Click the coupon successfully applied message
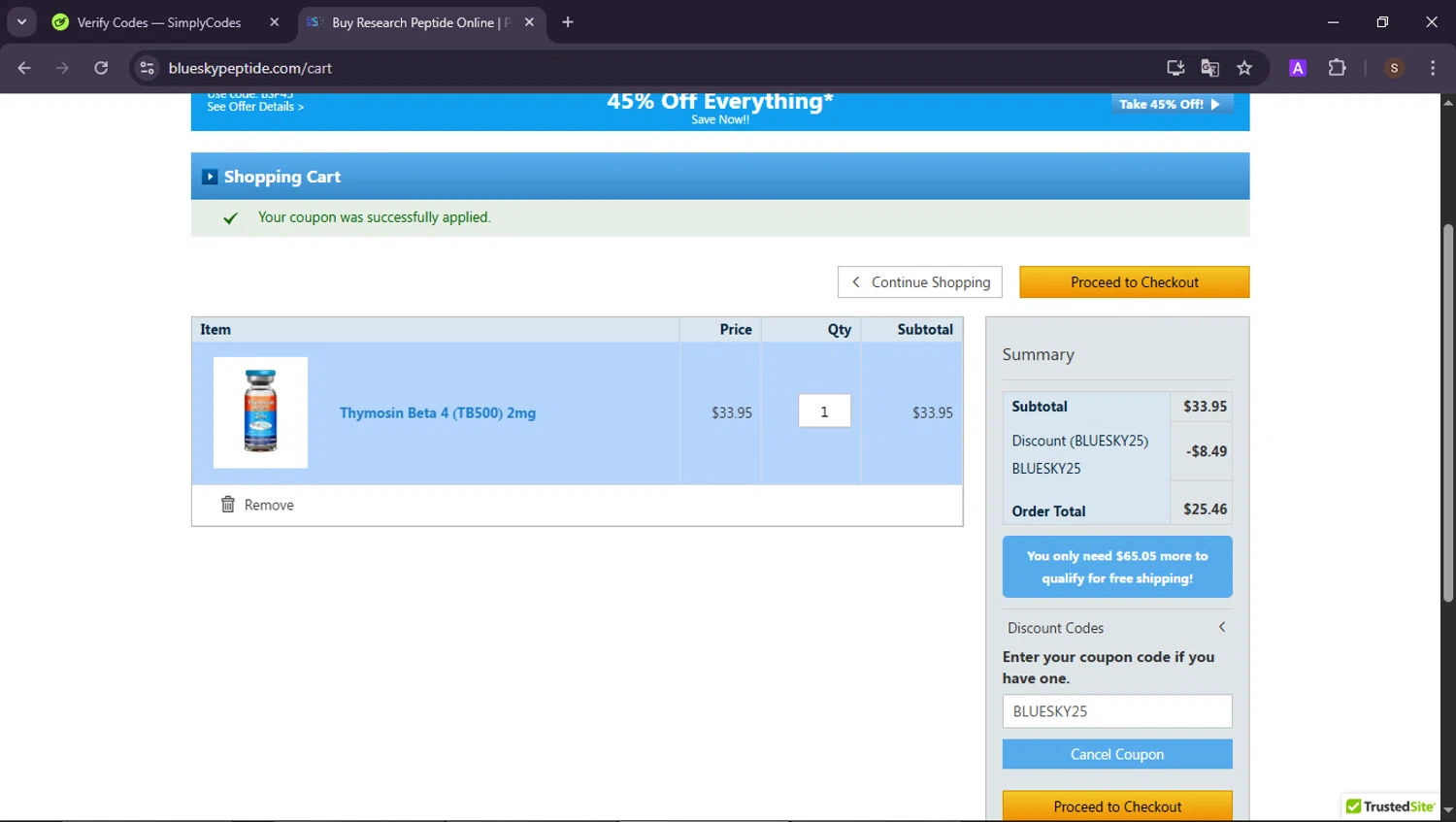Image resolution: width=1456 pixels, height=822 pixels. pyautogui.click(x=375, y=217)
